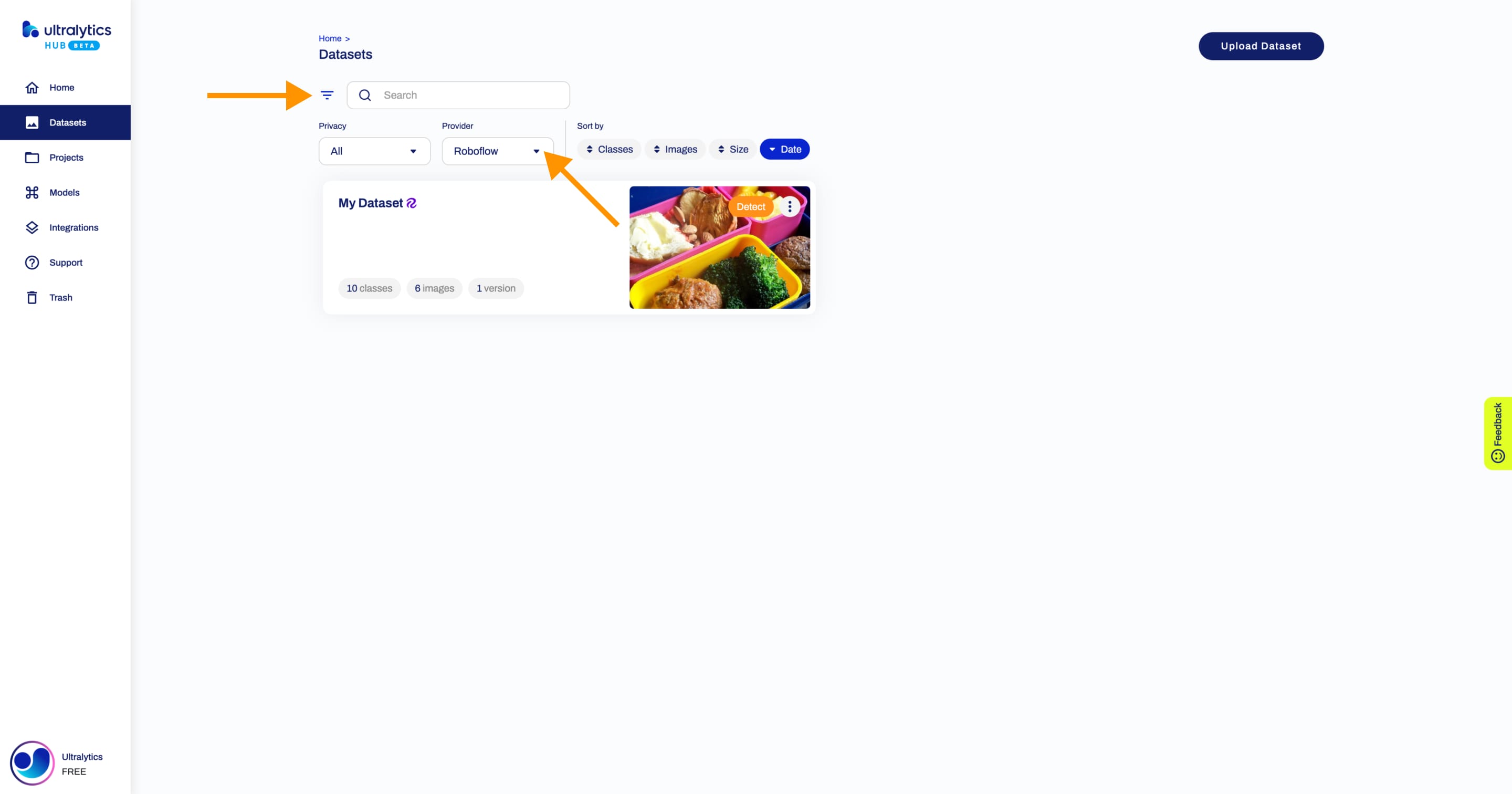Click the filter/funnel icon
The height and width of the screenshot is (794, 1512).
coord(327,94)
